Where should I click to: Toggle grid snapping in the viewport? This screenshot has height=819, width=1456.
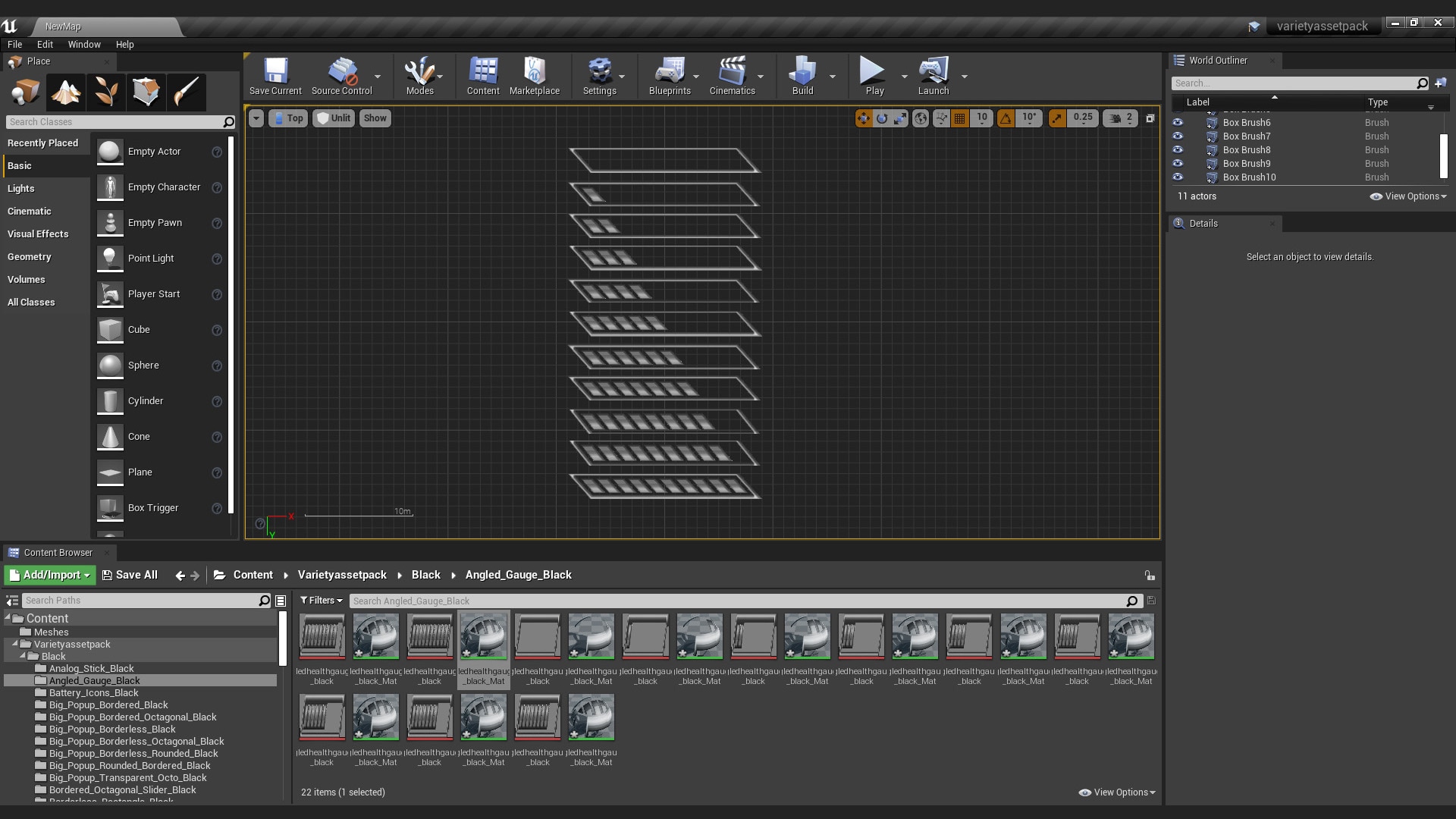(959, 118)
